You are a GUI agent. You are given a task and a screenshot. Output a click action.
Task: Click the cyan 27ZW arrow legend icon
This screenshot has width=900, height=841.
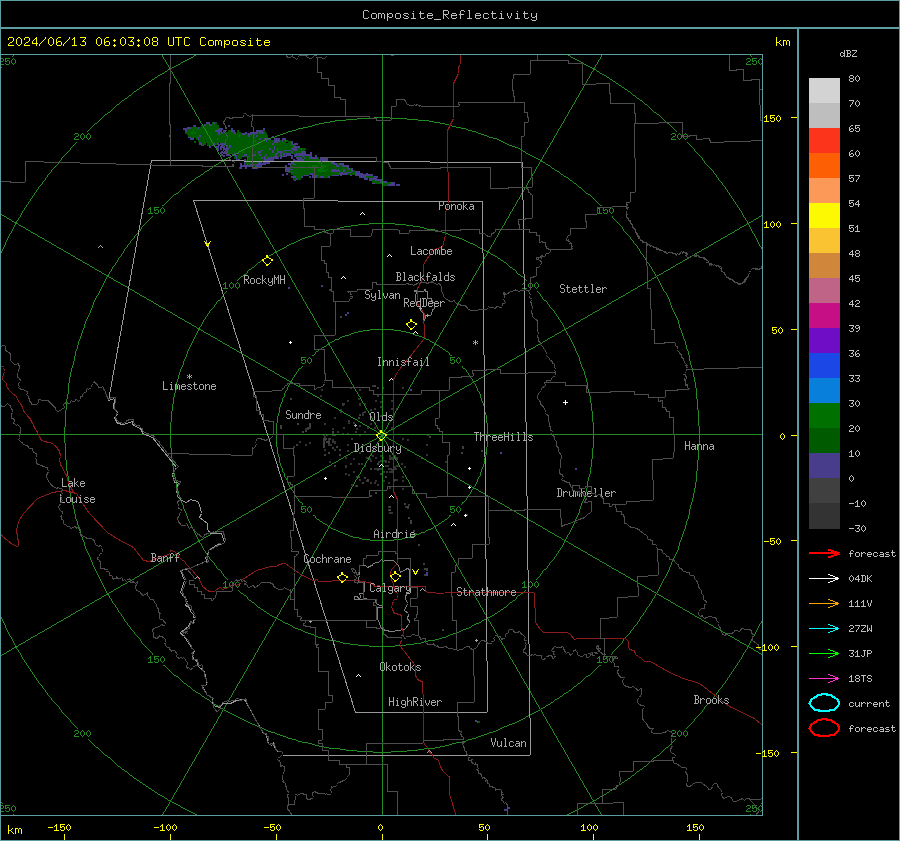coord(824,629)
